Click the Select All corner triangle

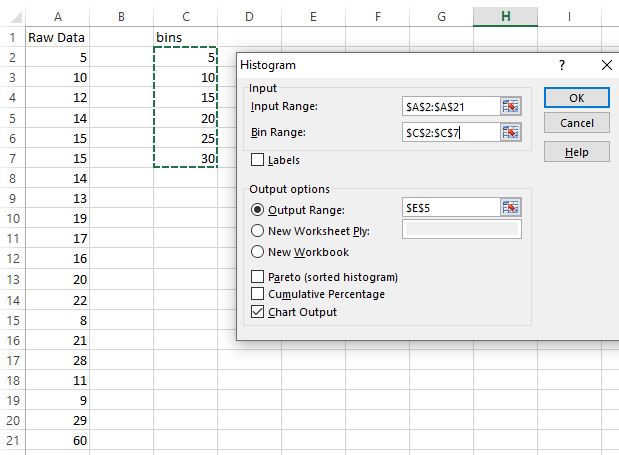pyautogui.click(x=16, y=17)
